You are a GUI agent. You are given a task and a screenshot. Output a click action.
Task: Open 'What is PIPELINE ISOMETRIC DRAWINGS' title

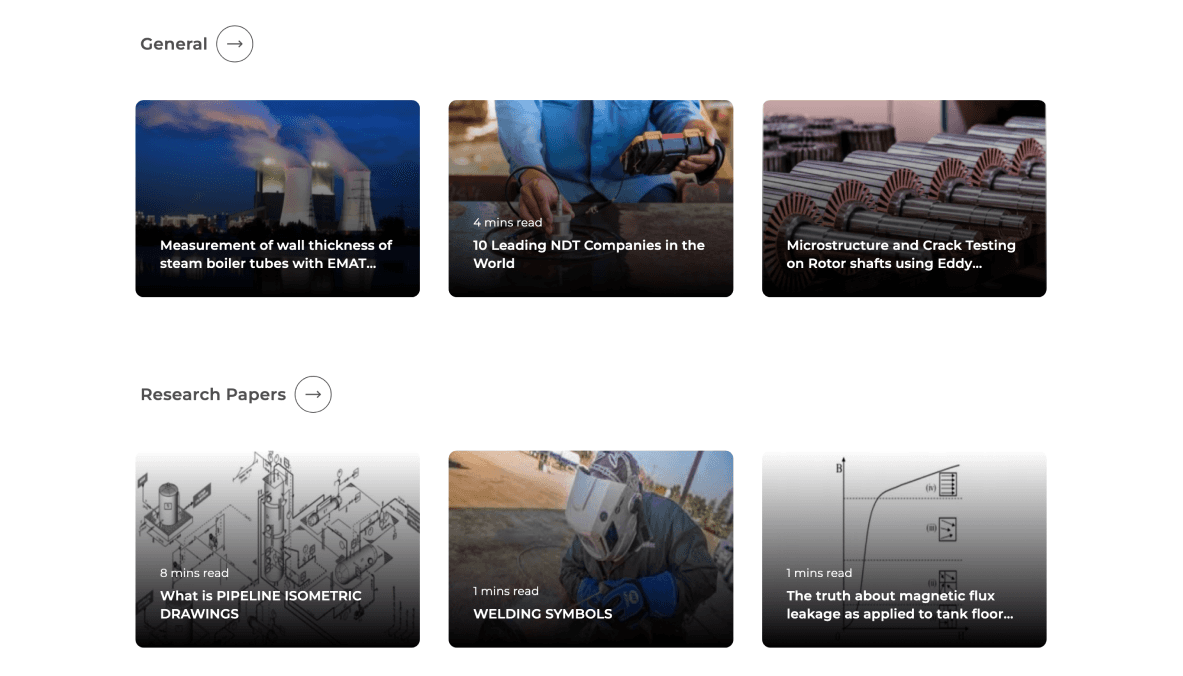pyautogui.click(x=260, y=605)
